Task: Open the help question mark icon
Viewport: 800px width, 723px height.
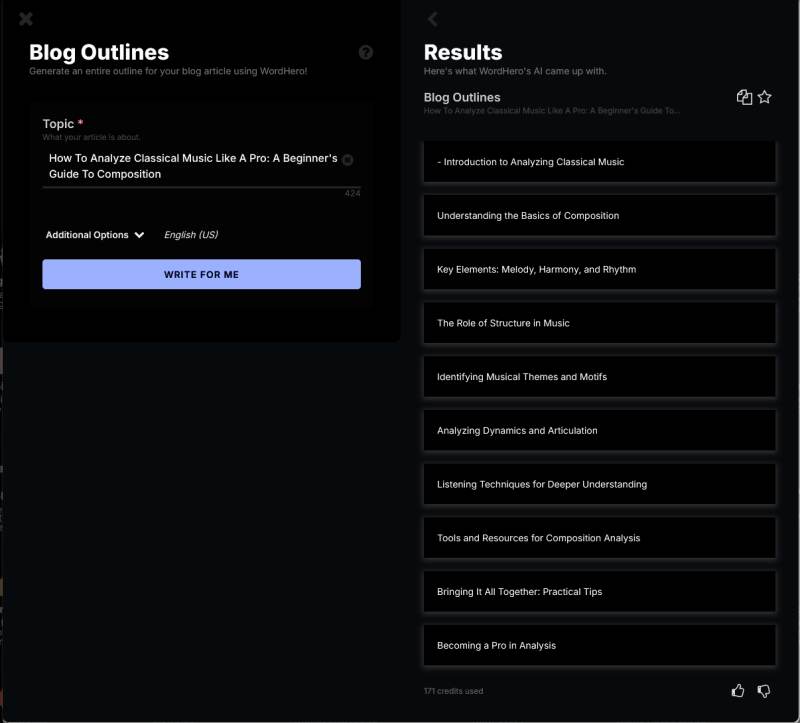Action: click(x=366, y=52)
